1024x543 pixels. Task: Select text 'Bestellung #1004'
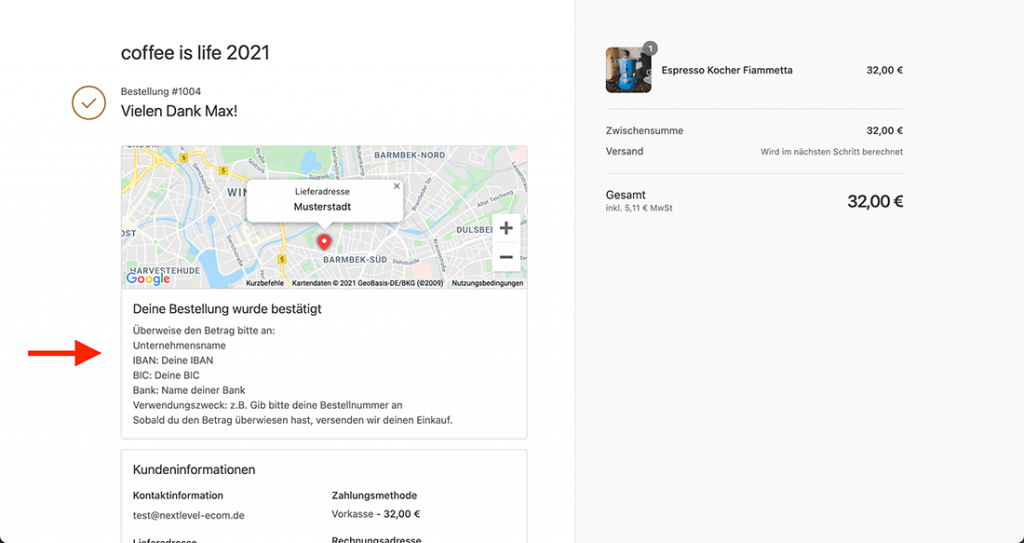pyautogui.click(x=161, y=91)
